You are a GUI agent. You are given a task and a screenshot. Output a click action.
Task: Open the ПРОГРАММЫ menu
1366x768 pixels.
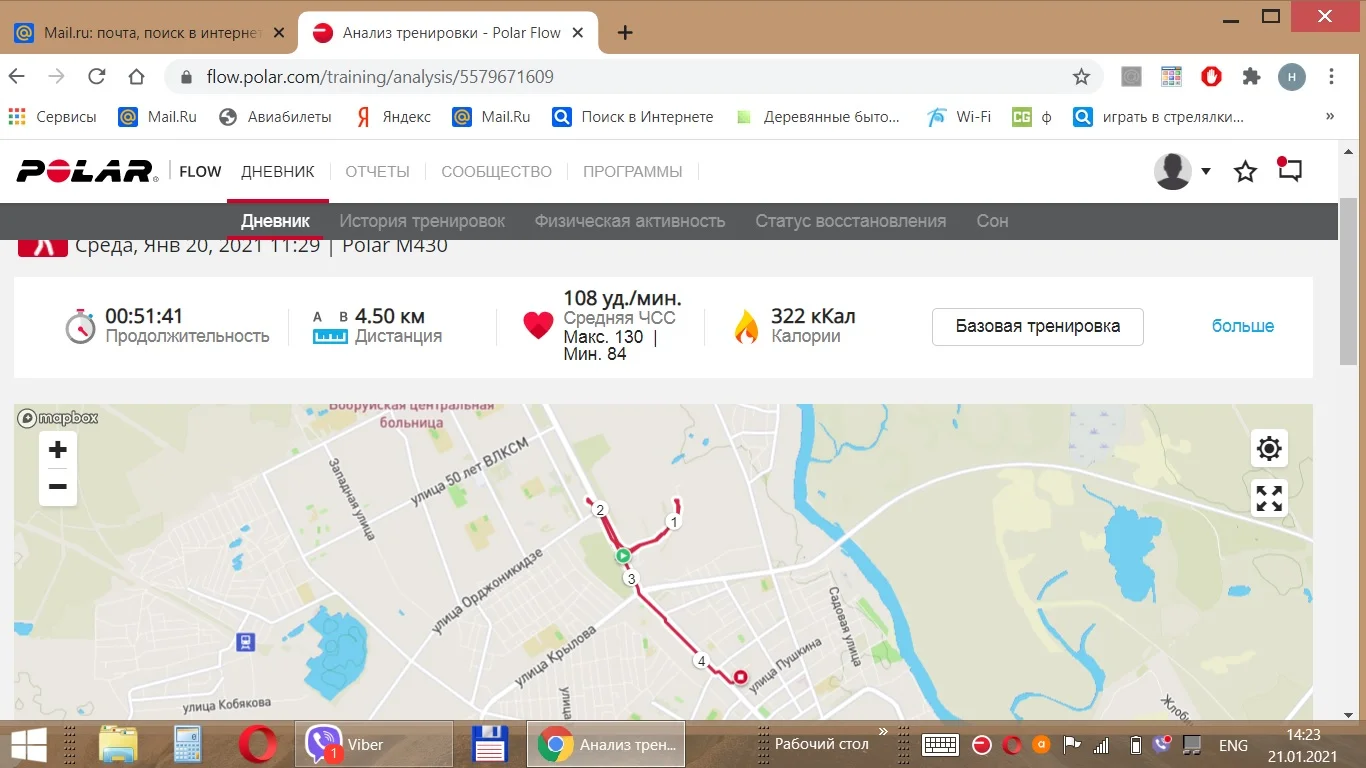point(633,172)
